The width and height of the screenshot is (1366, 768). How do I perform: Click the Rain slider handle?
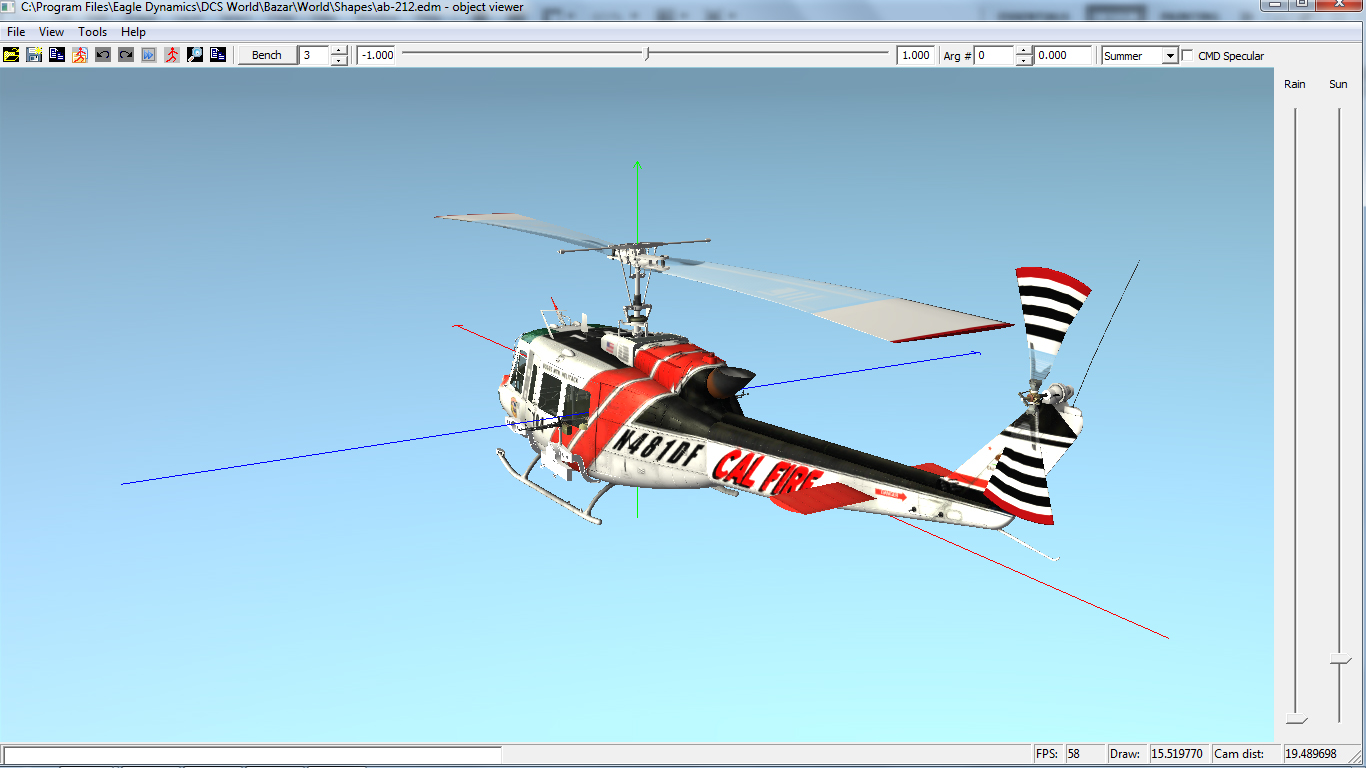pos(1296,720)
